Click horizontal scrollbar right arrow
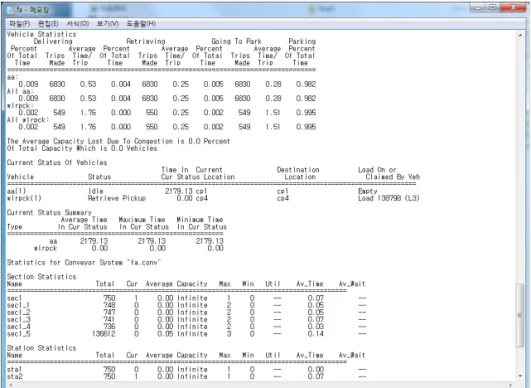Image resolution: width=531 pixels, height=388 pixels. (511, 385)
